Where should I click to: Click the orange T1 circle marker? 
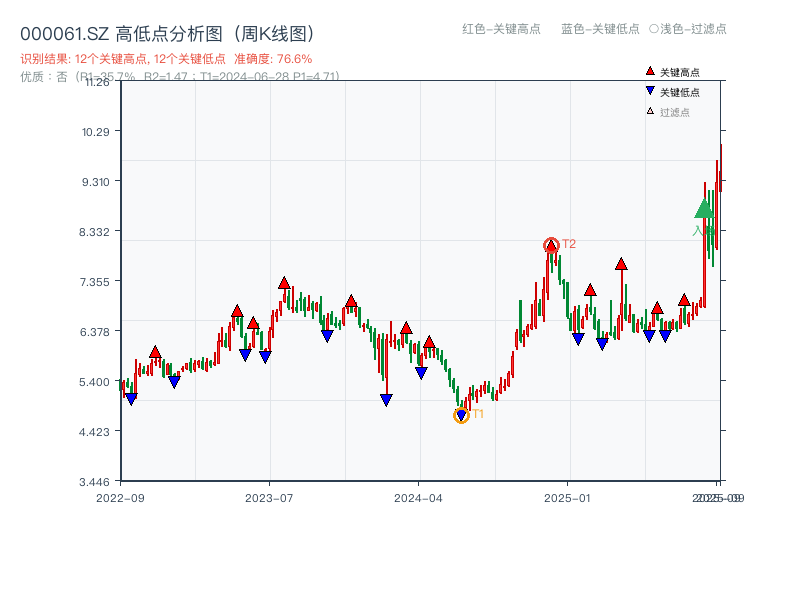(x=461, y=416)
